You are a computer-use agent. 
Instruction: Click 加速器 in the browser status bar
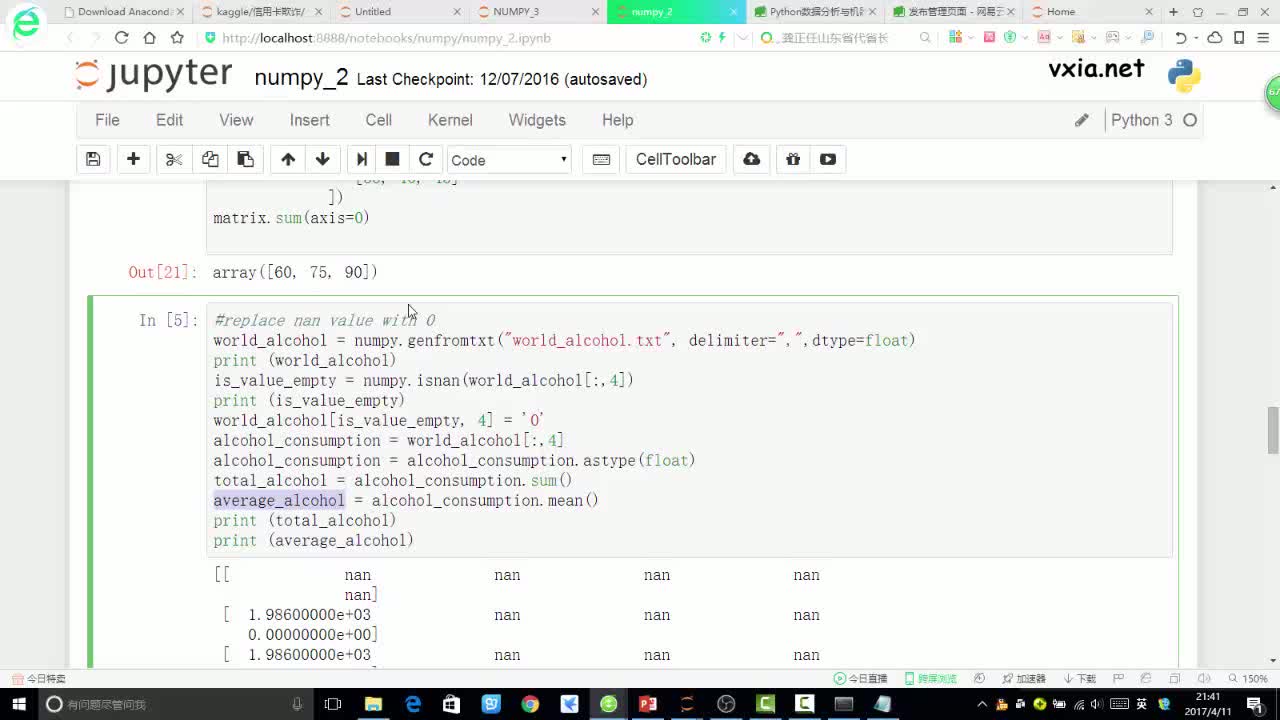click(1023, 679)
